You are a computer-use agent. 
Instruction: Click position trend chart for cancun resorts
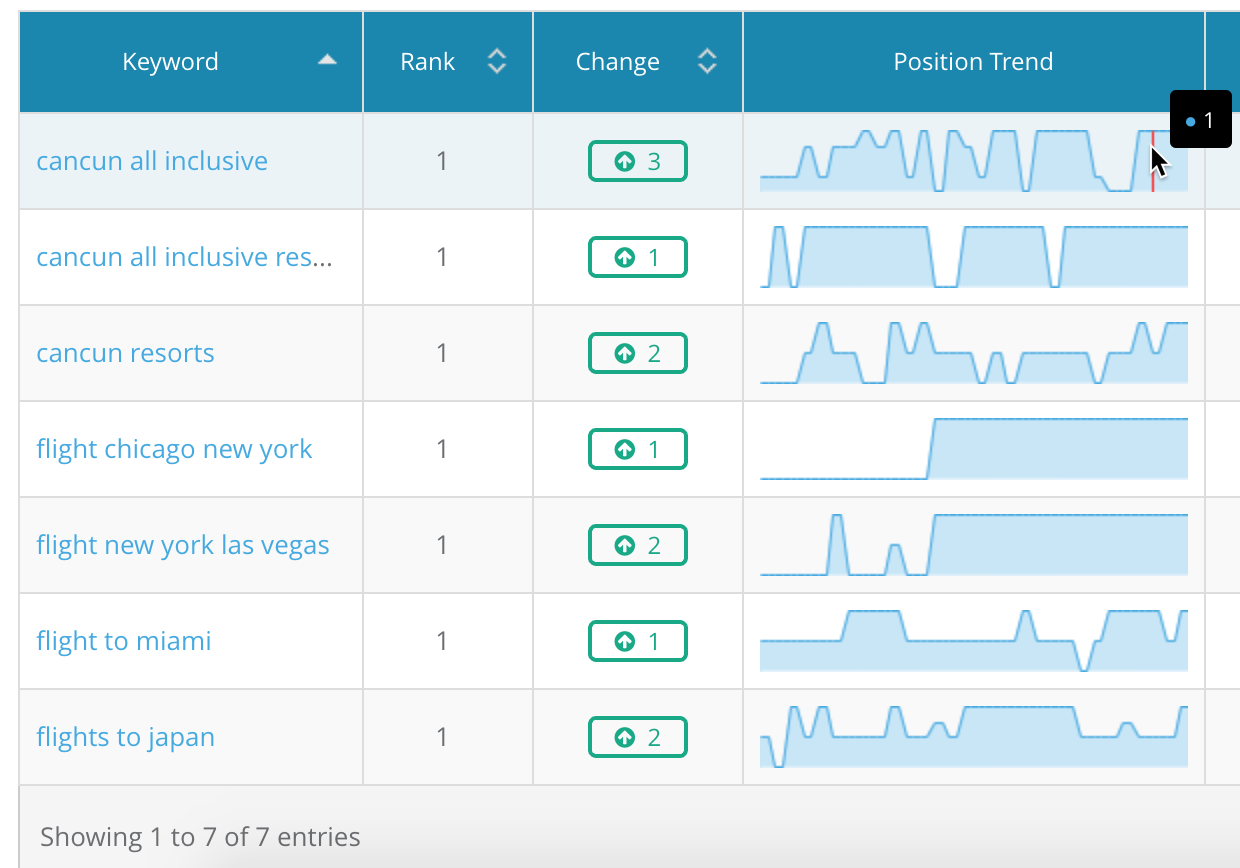[973, 353]
